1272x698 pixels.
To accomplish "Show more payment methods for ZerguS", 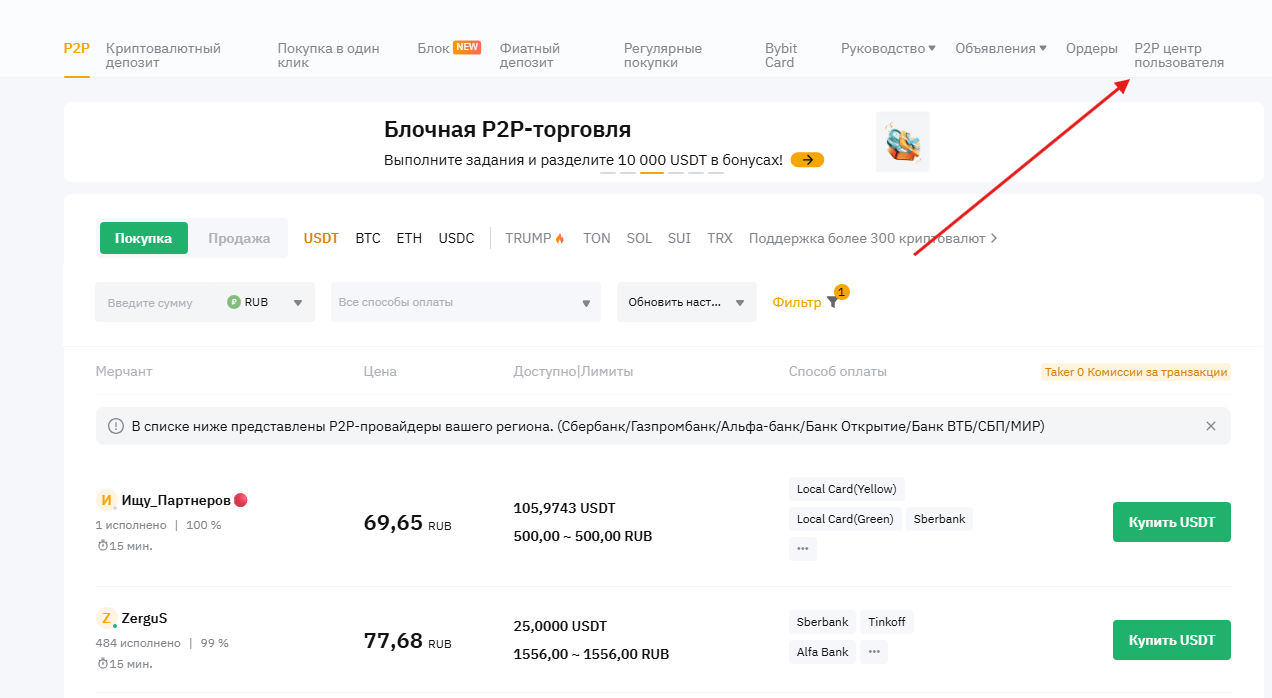I will (874, 652).
